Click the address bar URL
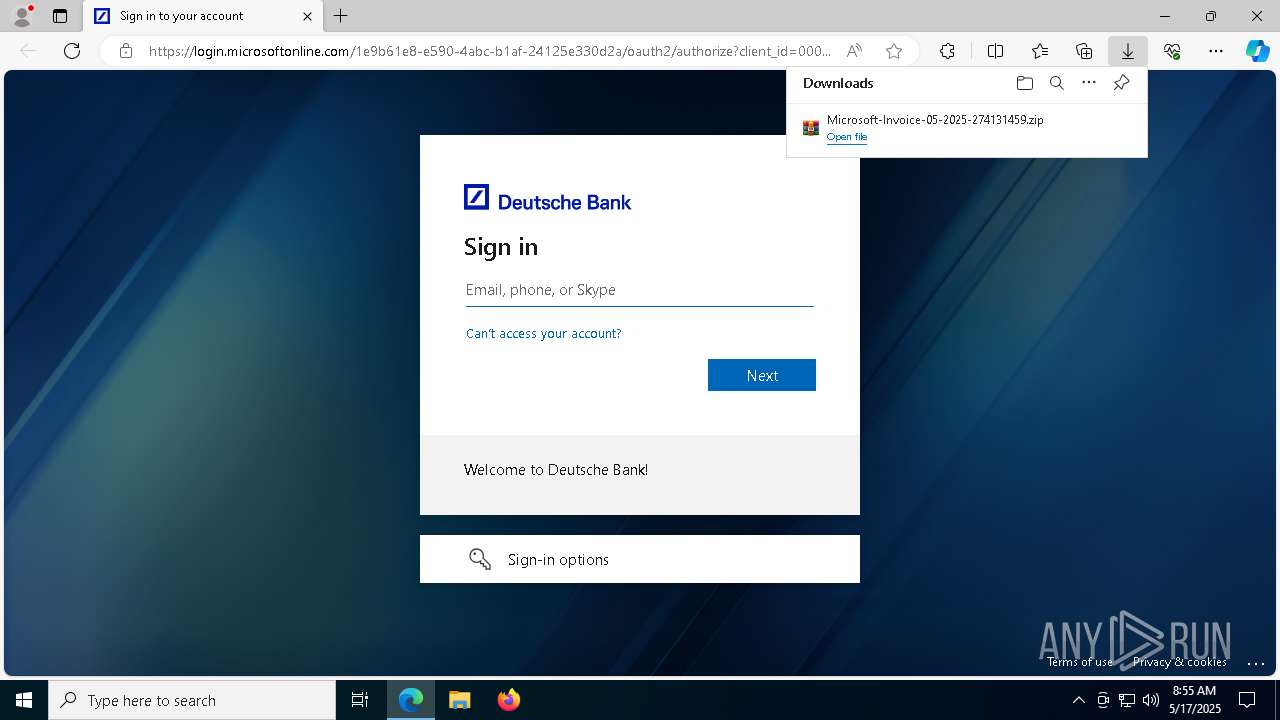The width and height of the screenshot is (1280, 720). [x=489, y=51]
